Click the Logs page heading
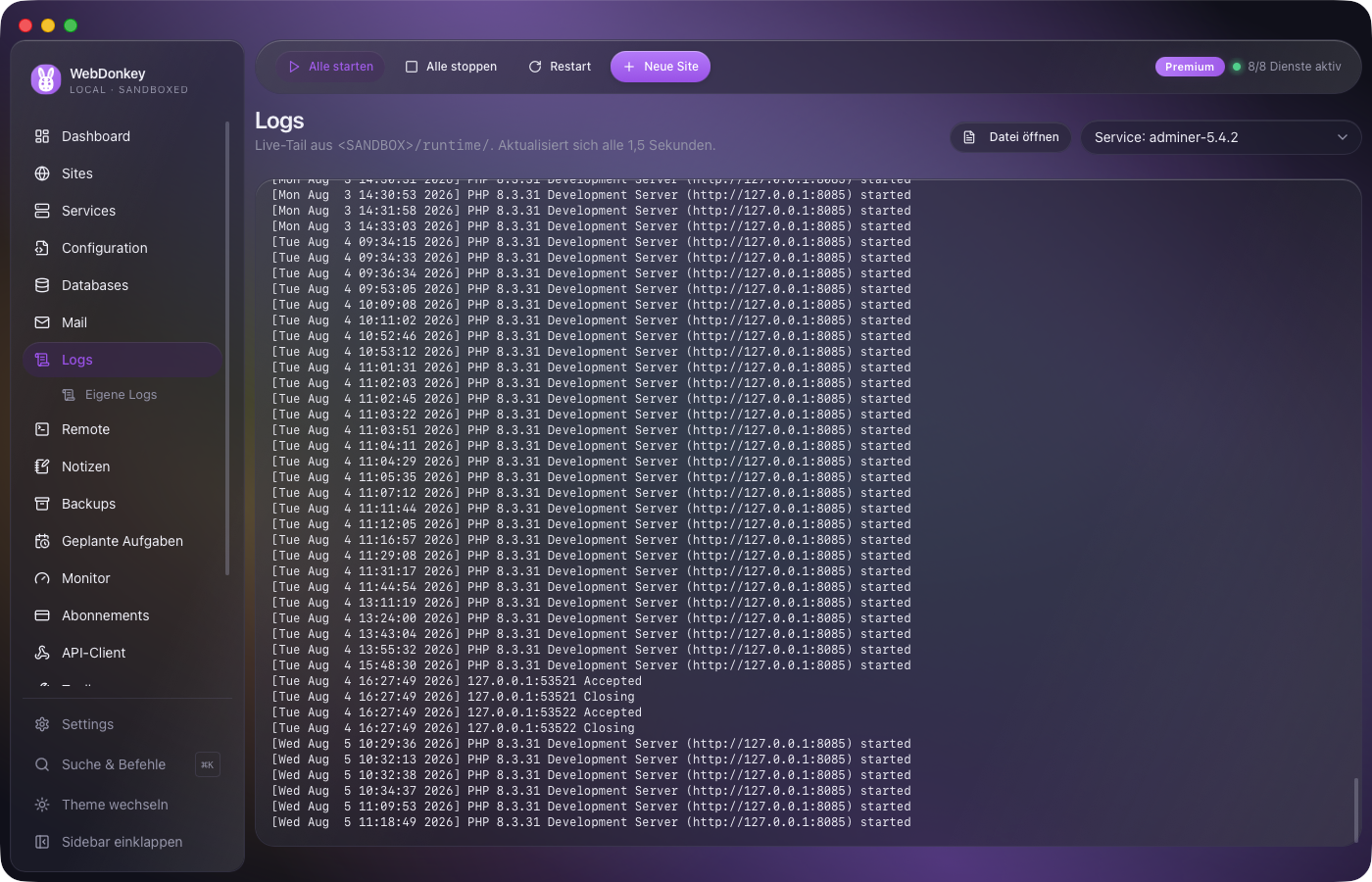 (x=279, y=121)
